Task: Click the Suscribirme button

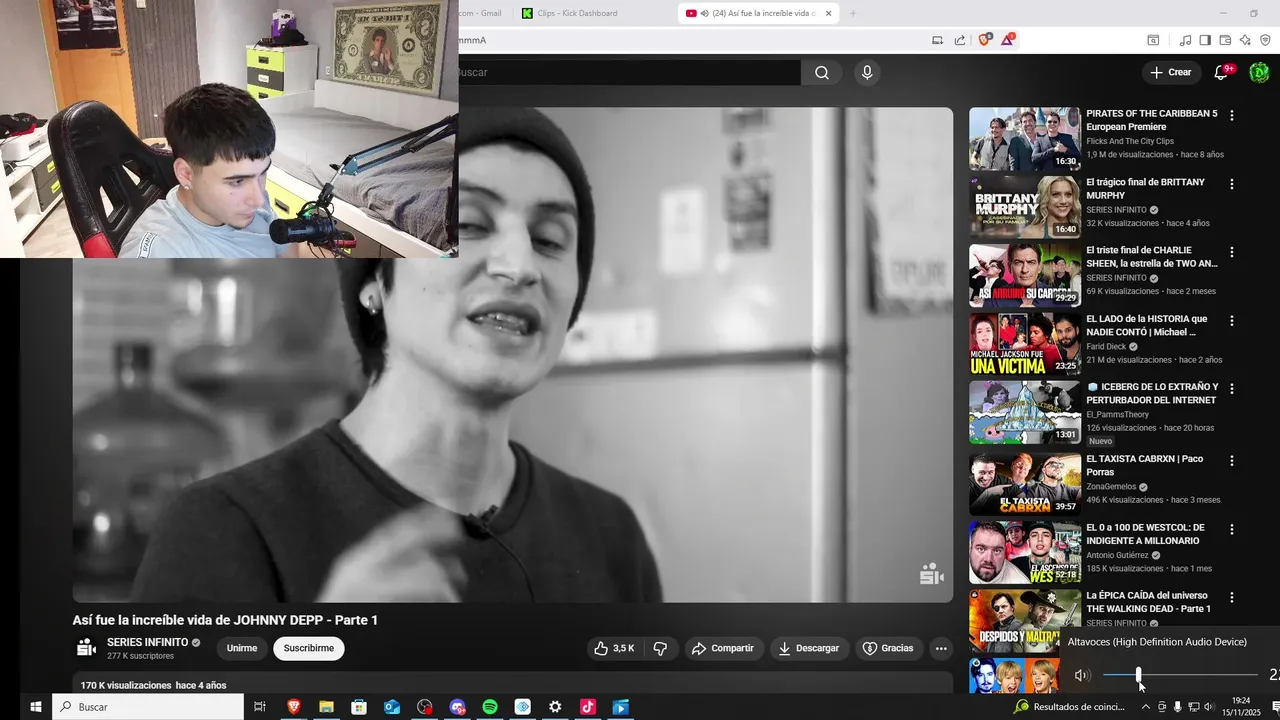Action: 309,648
